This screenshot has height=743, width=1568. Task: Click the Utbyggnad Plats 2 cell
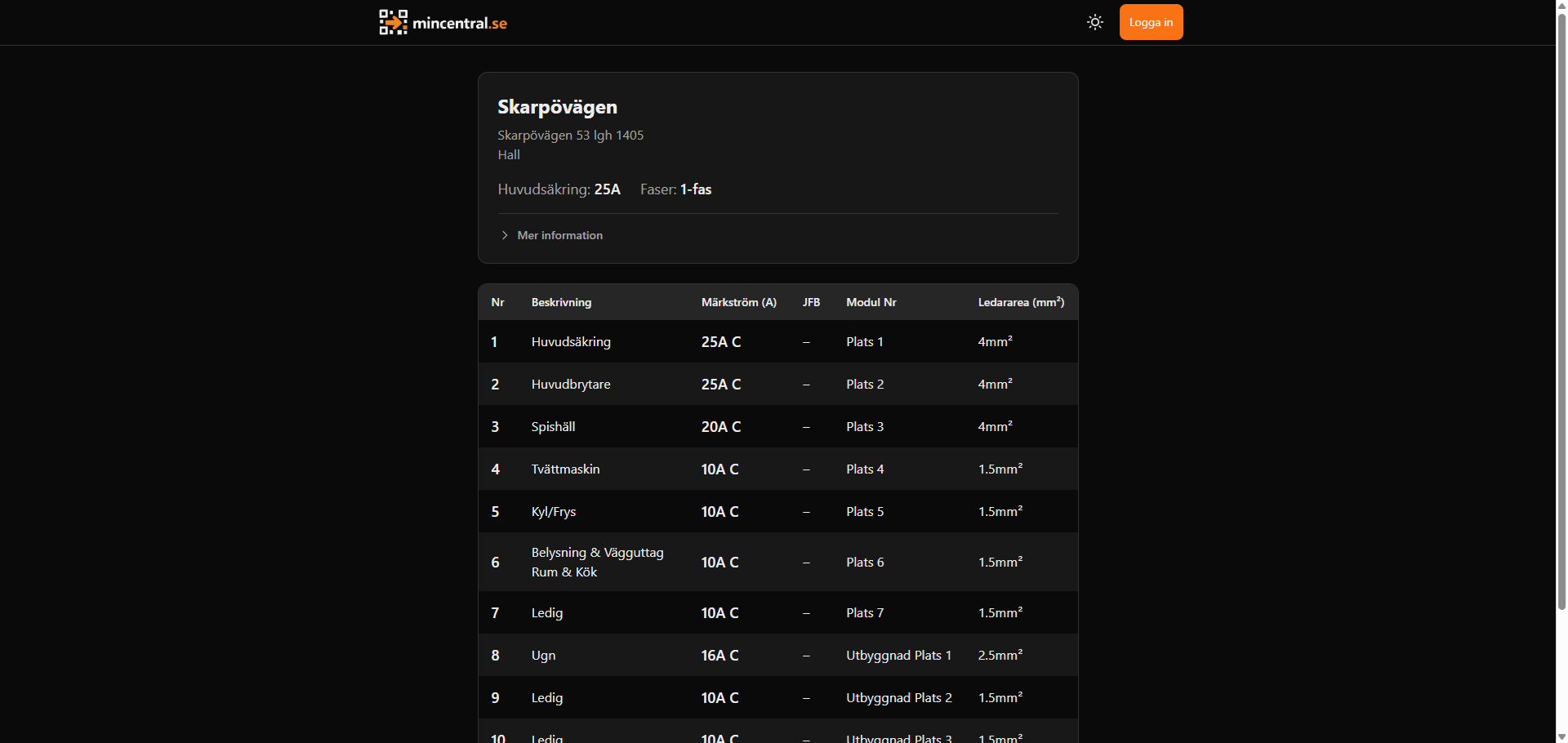click(899, 698)
